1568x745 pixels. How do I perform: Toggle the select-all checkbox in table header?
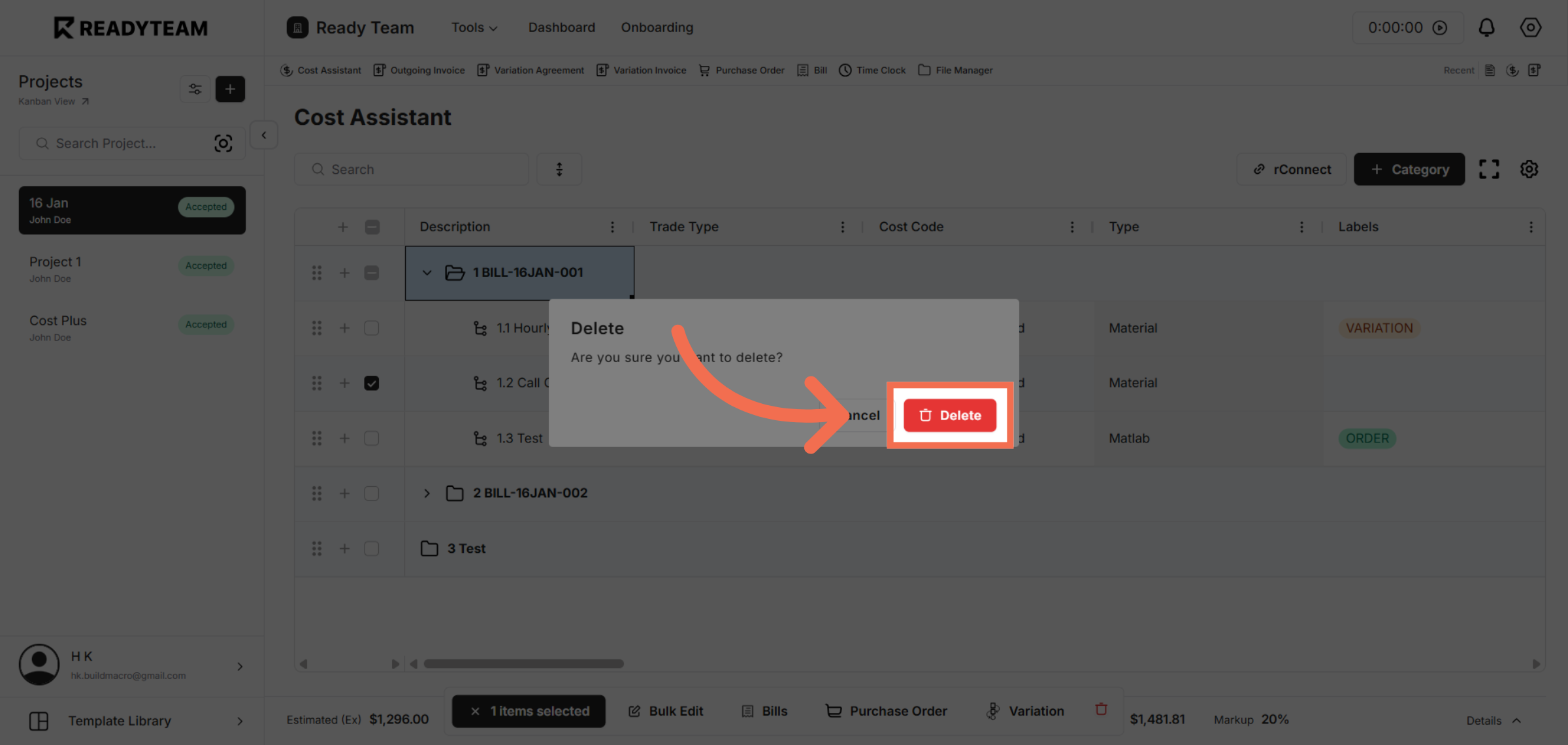coord(372,227)
